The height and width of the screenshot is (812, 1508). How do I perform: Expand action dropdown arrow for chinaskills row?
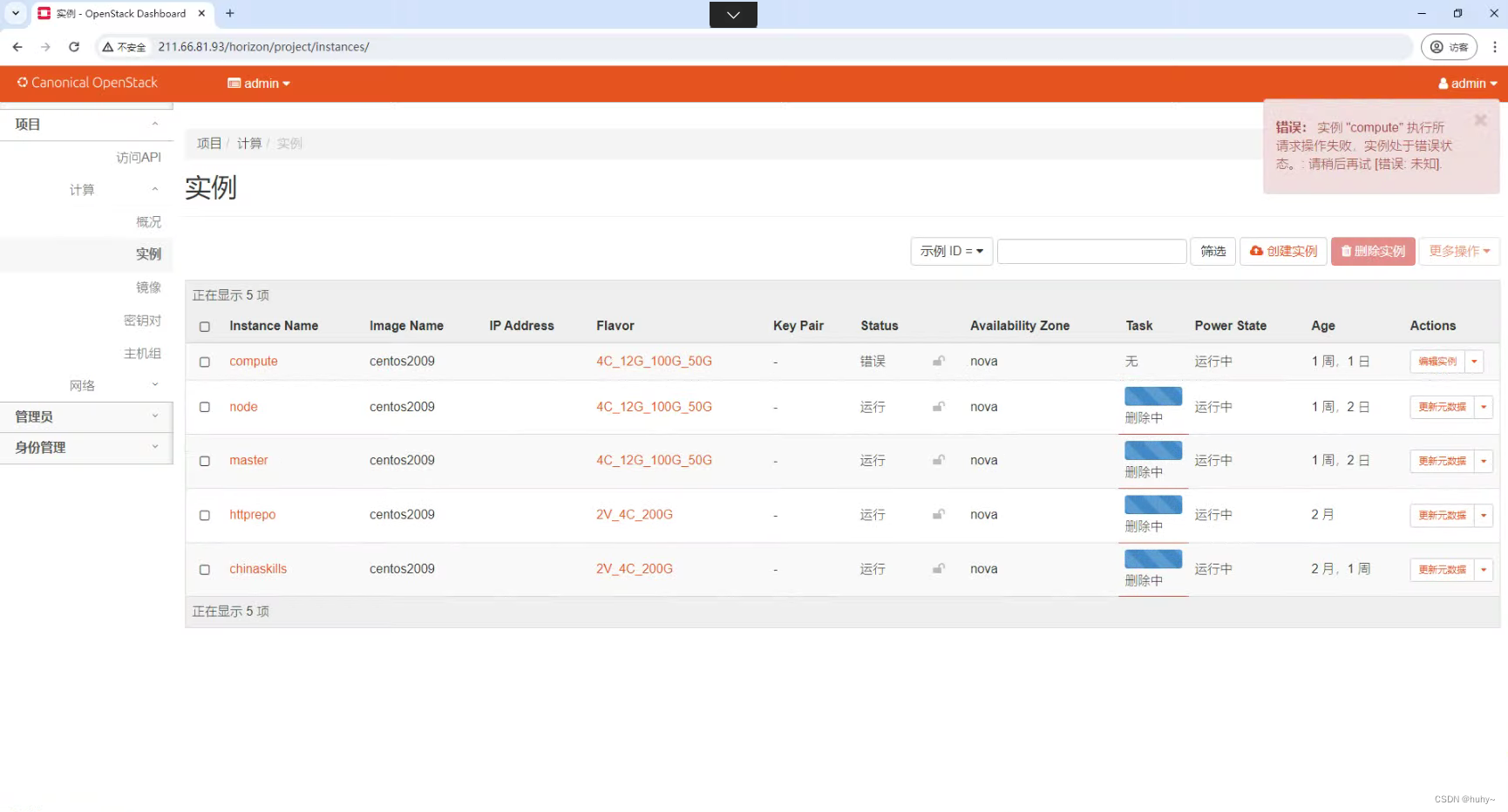coord(1484,569)
